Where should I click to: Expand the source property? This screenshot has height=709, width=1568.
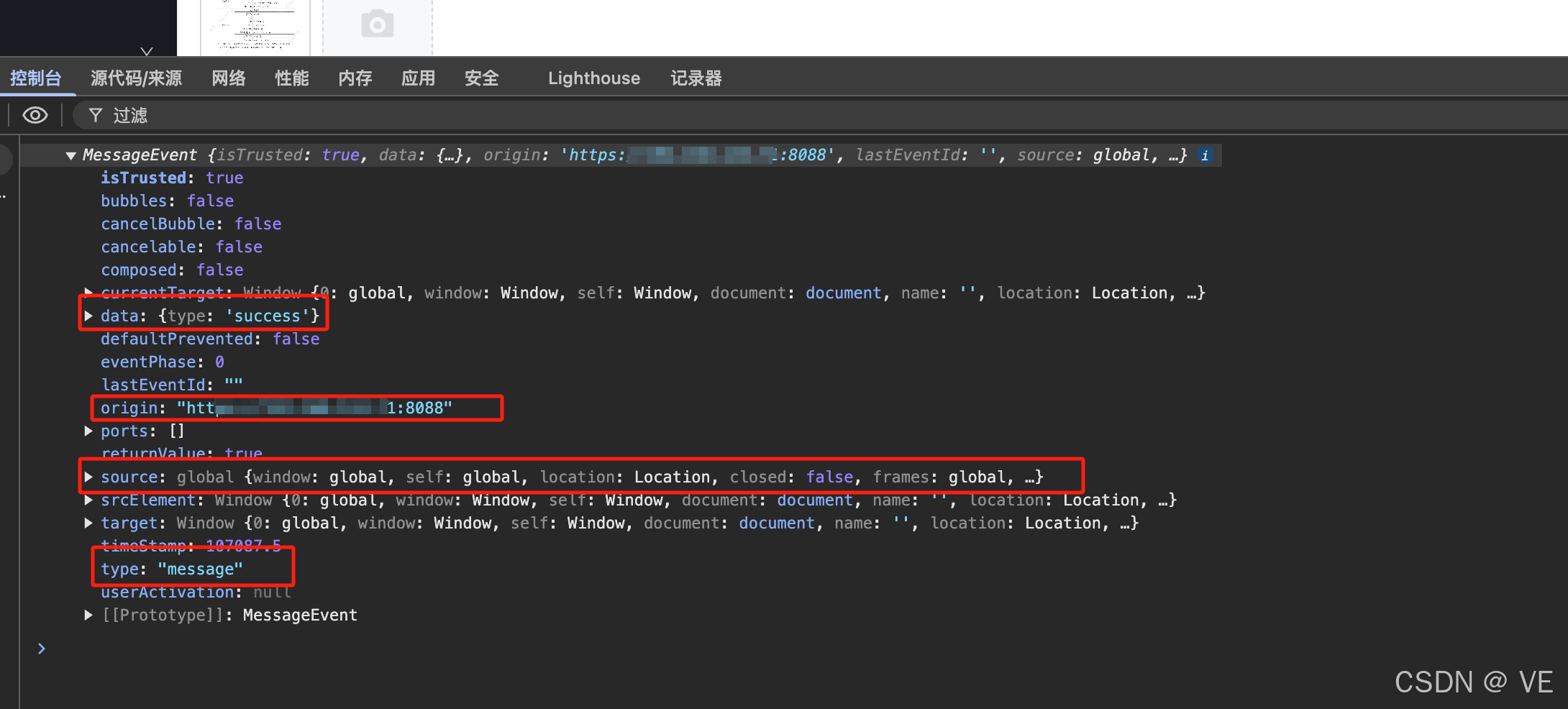click(88, 477)
